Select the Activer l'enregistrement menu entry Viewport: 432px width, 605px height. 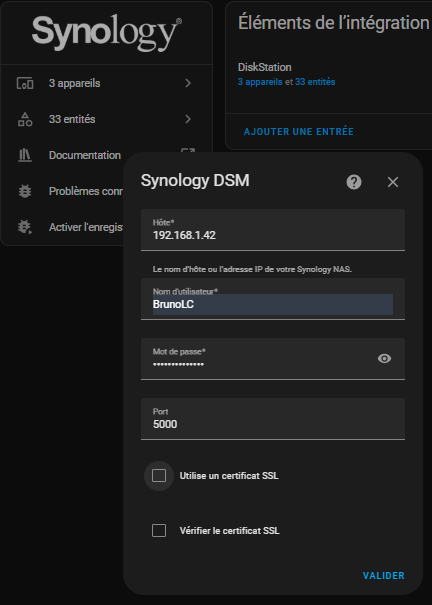tap(85, 227)
